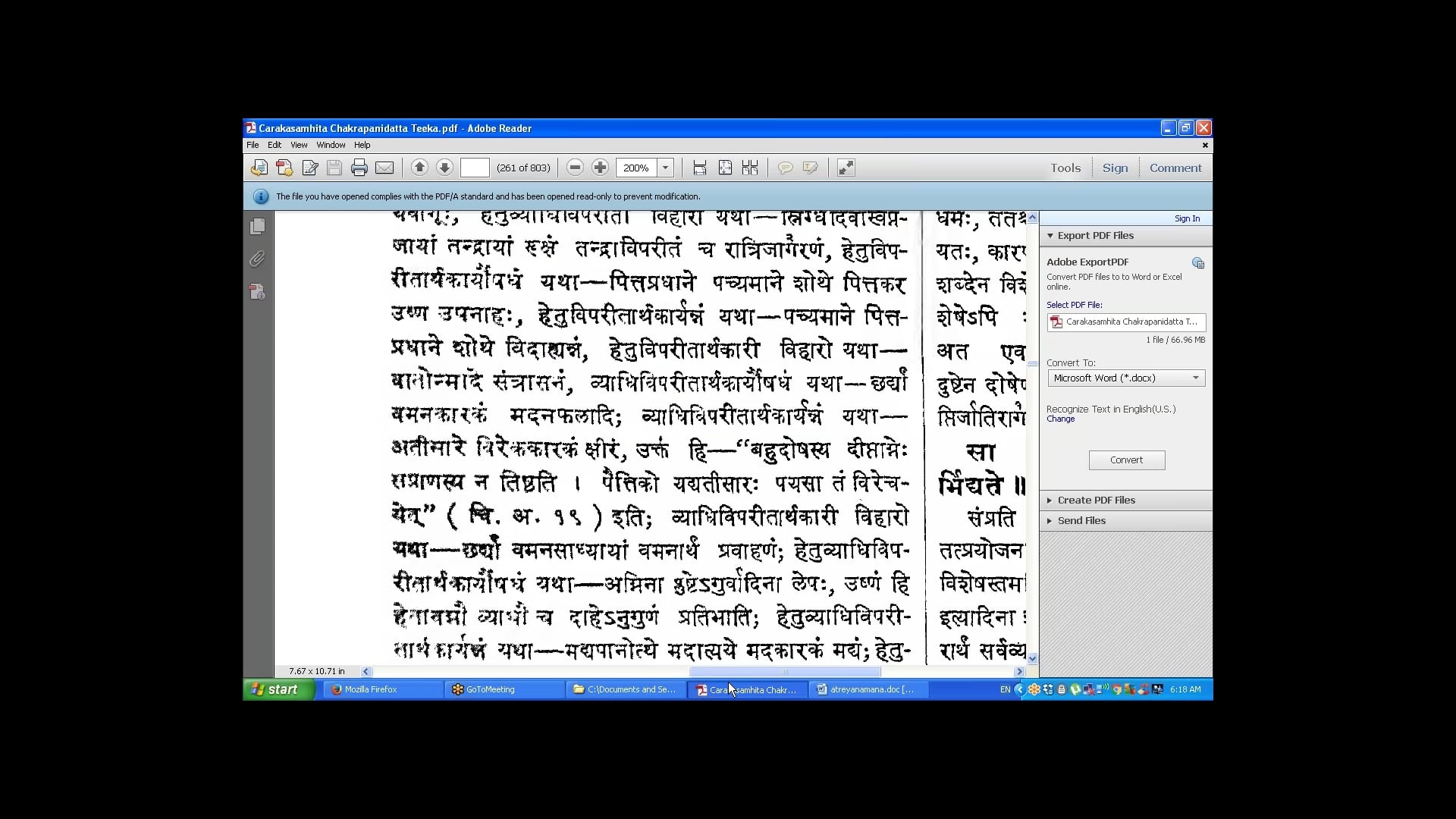This screenshot has height=819, width=1456.
Task: Click the Print file icon
Action: (x=359, y=168)
